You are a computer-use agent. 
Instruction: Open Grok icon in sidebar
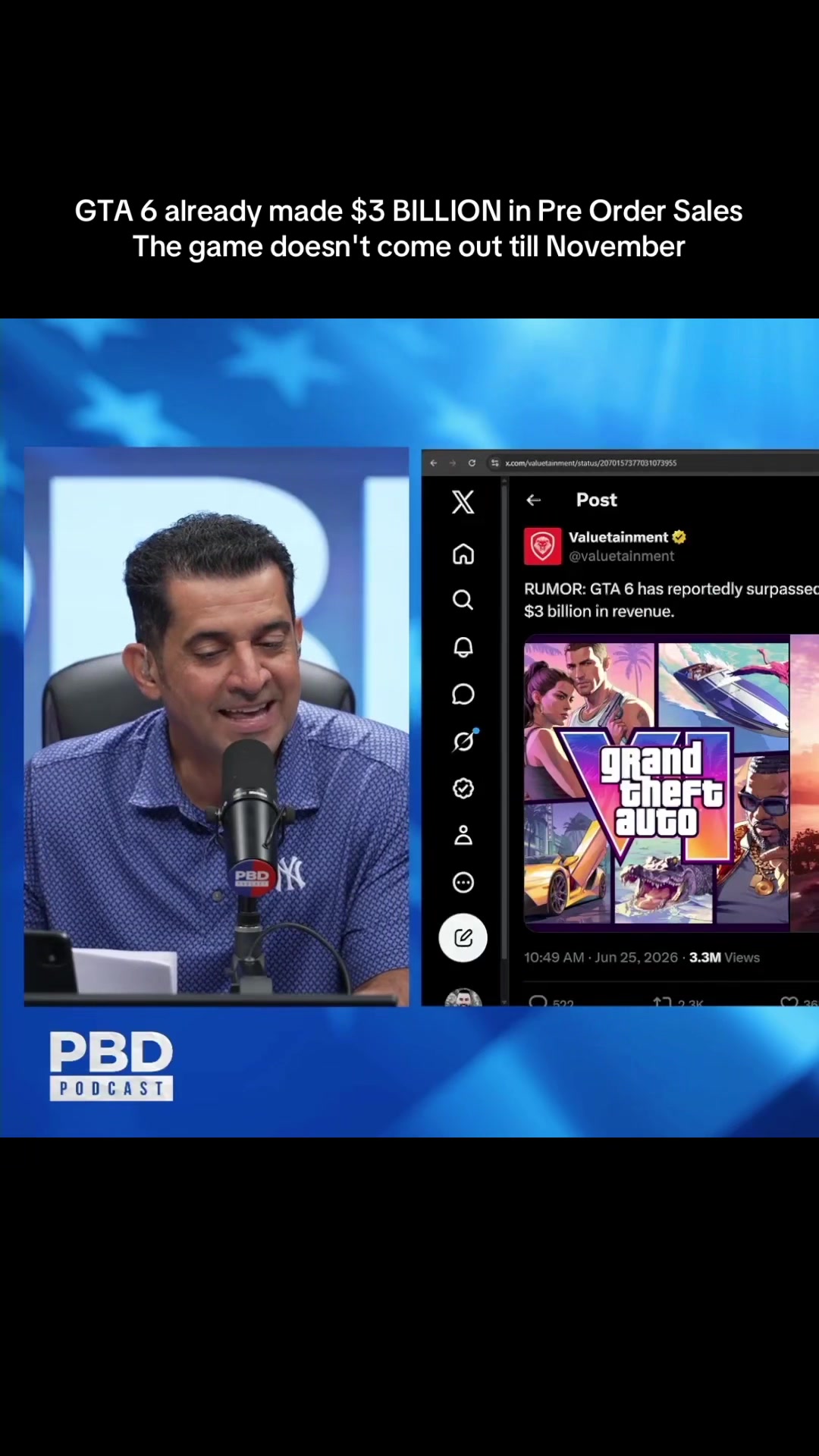[x=464, y=741]
